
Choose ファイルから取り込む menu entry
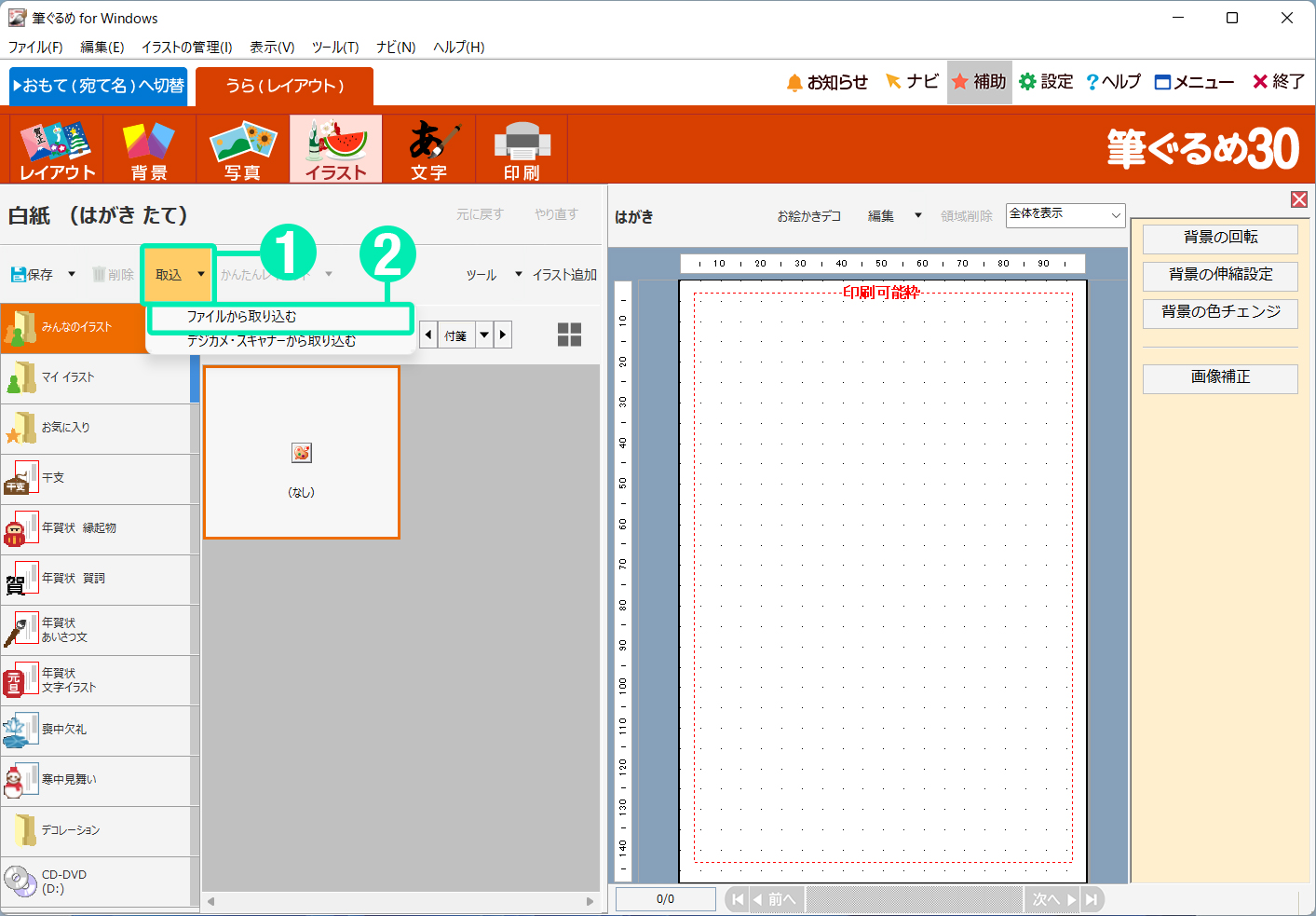point(242,317)
